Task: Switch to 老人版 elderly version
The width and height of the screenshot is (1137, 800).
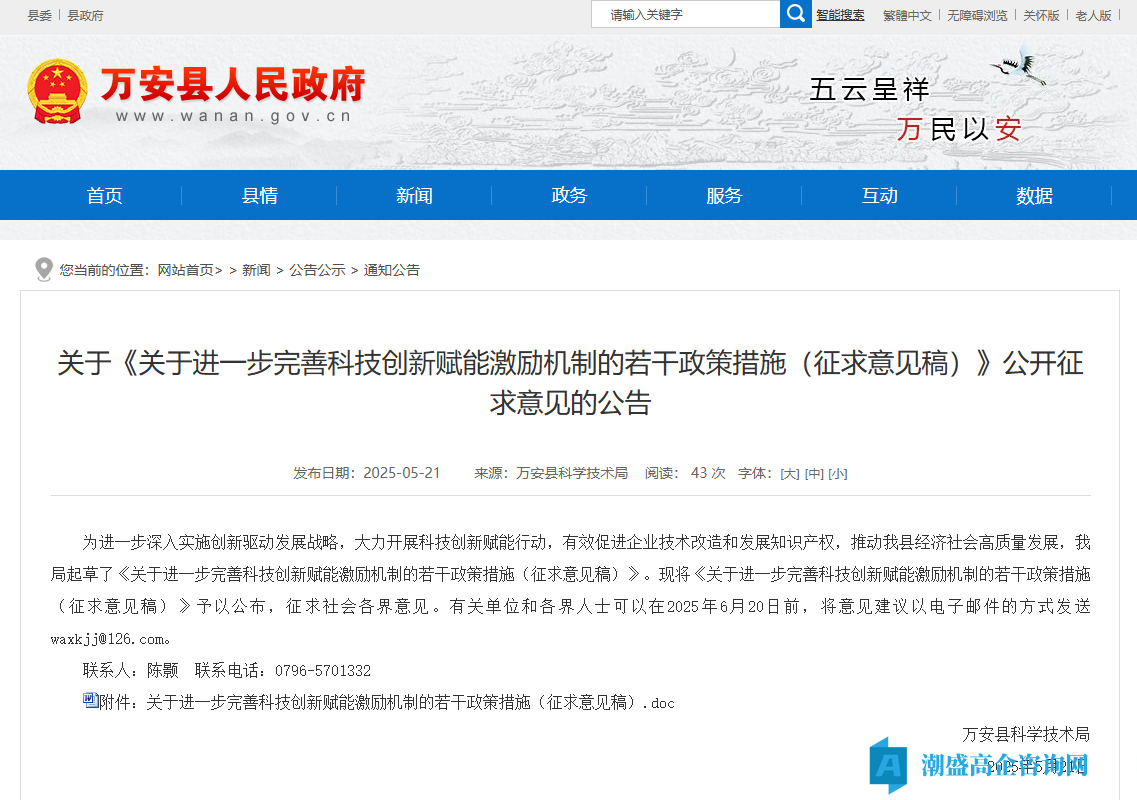Action: click(x=1093, y=15)
